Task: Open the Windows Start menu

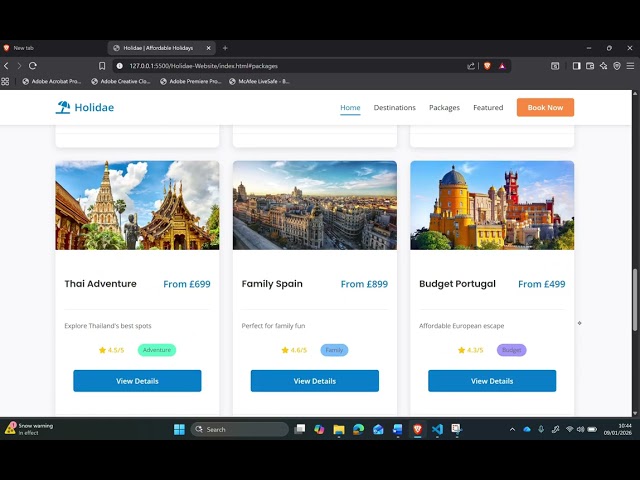Action: (x=179, y=429)
